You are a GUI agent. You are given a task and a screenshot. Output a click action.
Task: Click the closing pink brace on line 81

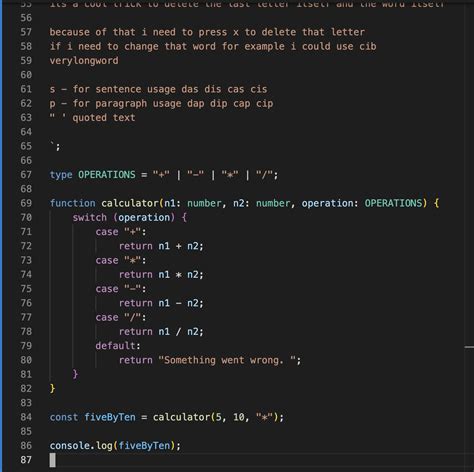coord(75,374)
